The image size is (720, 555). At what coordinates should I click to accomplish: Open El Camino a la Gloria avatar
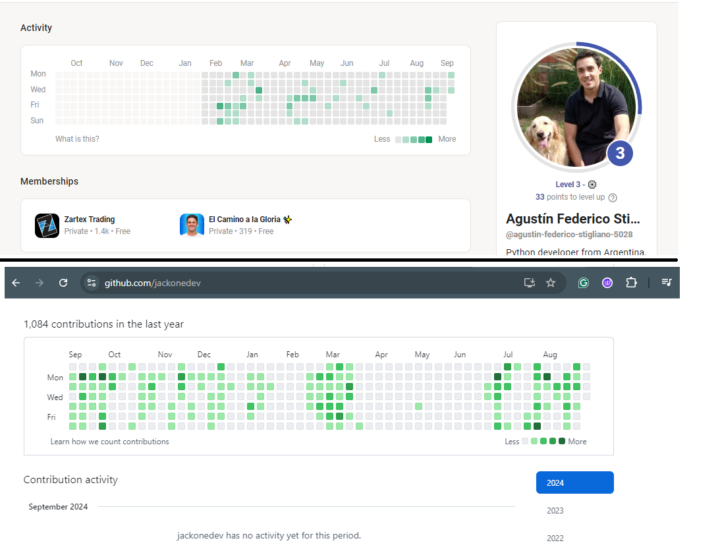[191, 225]
